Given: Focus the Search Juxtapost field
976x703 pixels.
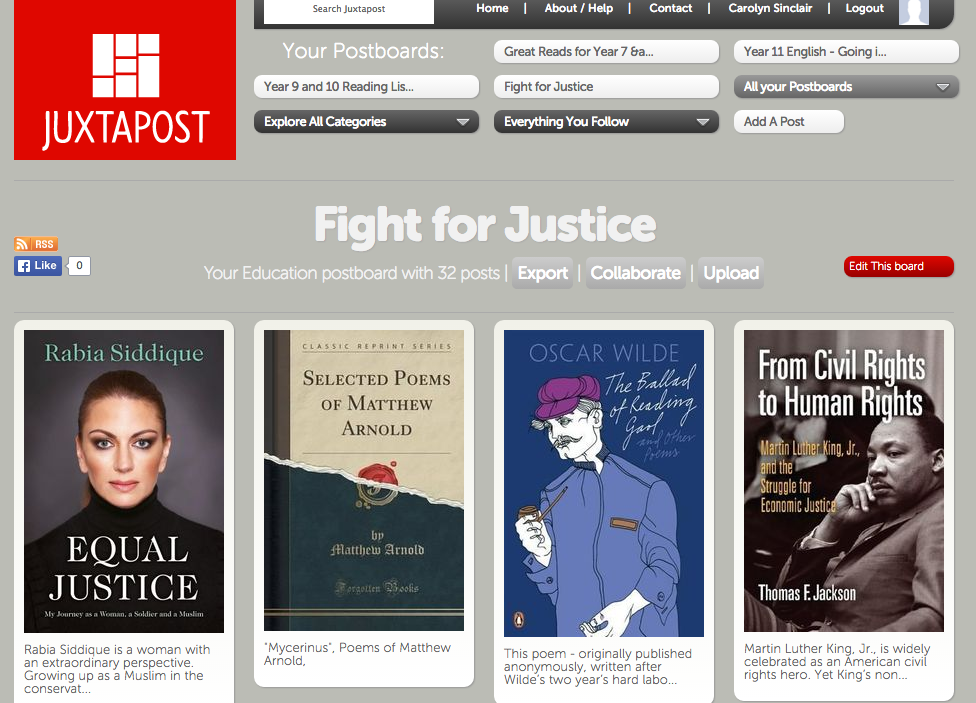Looking at the screenshot, I should coord(349,11).
